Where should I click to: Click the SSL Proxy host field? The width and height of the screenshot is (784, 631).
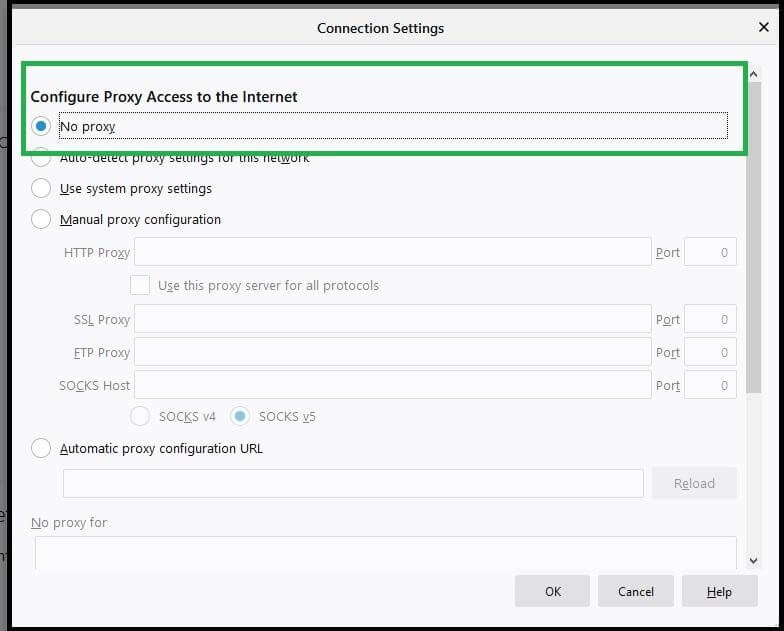(x=392, y=318)
